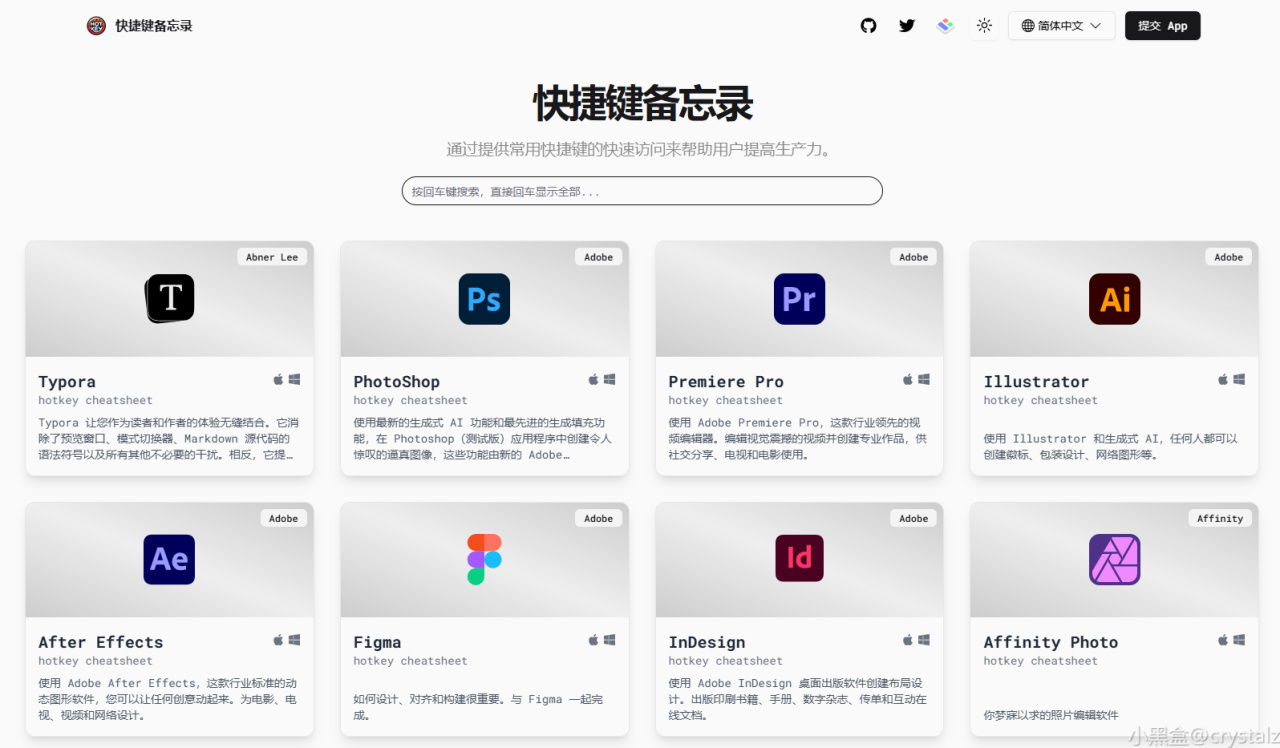Expand the 简体中文 language dropdown

point(1061,26)
